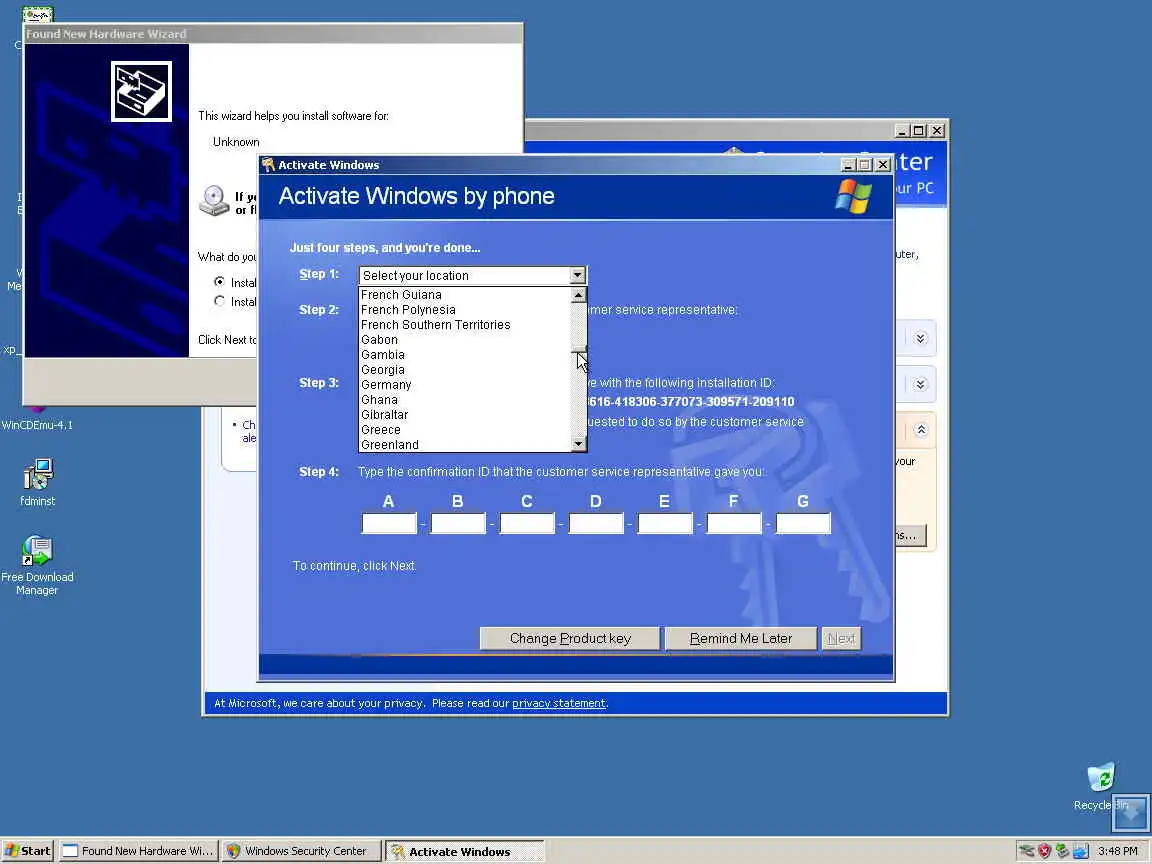Expand first Security Center section chevron

(x=921, y=338)
